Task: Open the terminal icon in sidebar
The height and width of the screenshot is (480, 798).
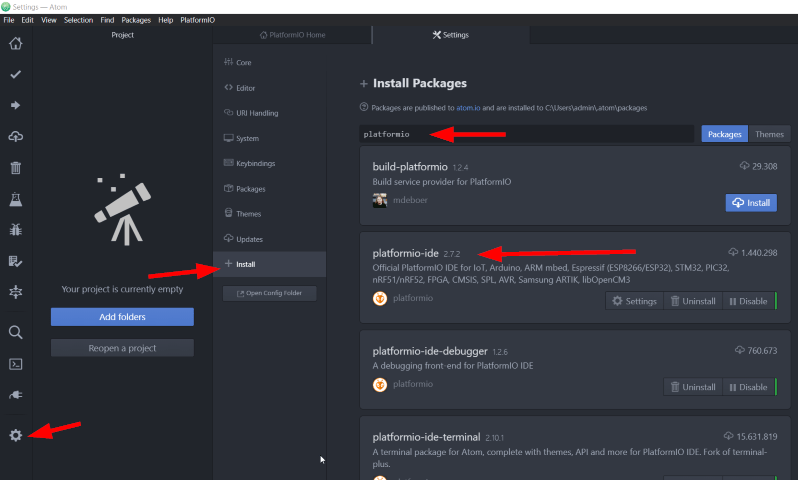Action: tap(16, 364)
